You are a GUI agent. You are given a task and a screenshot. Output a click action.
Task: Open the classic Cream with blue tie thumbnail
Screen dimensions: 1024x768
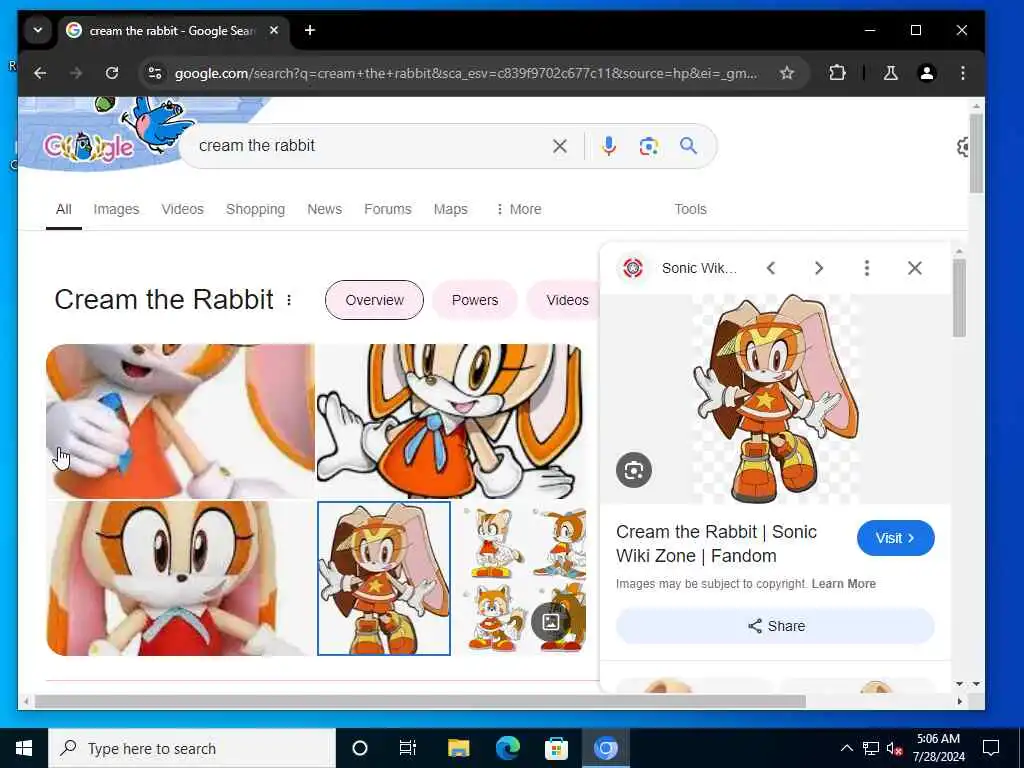pos(451,421)
